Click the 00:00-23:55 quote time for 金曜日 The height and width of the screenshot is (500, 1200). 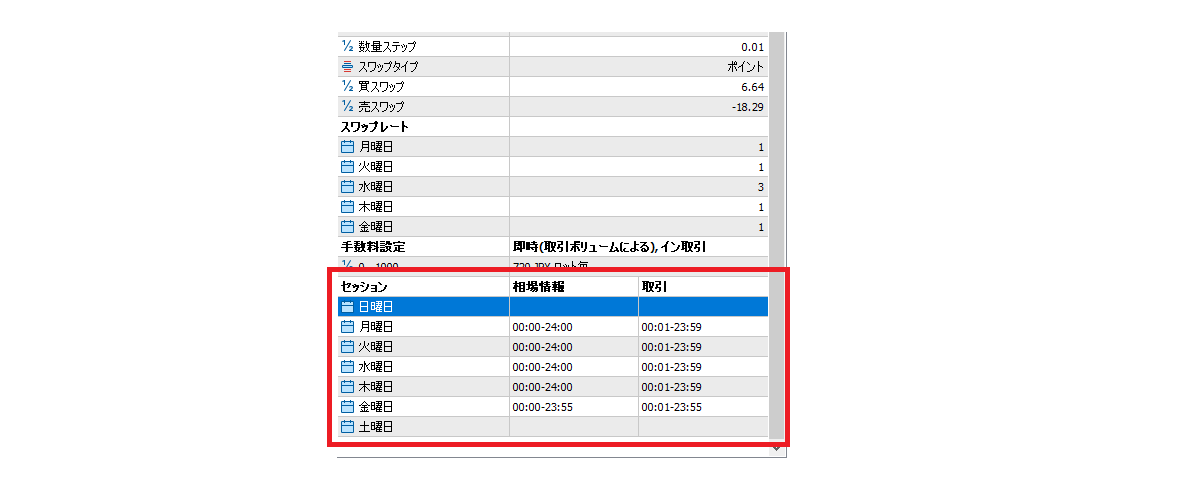(542, 406)
